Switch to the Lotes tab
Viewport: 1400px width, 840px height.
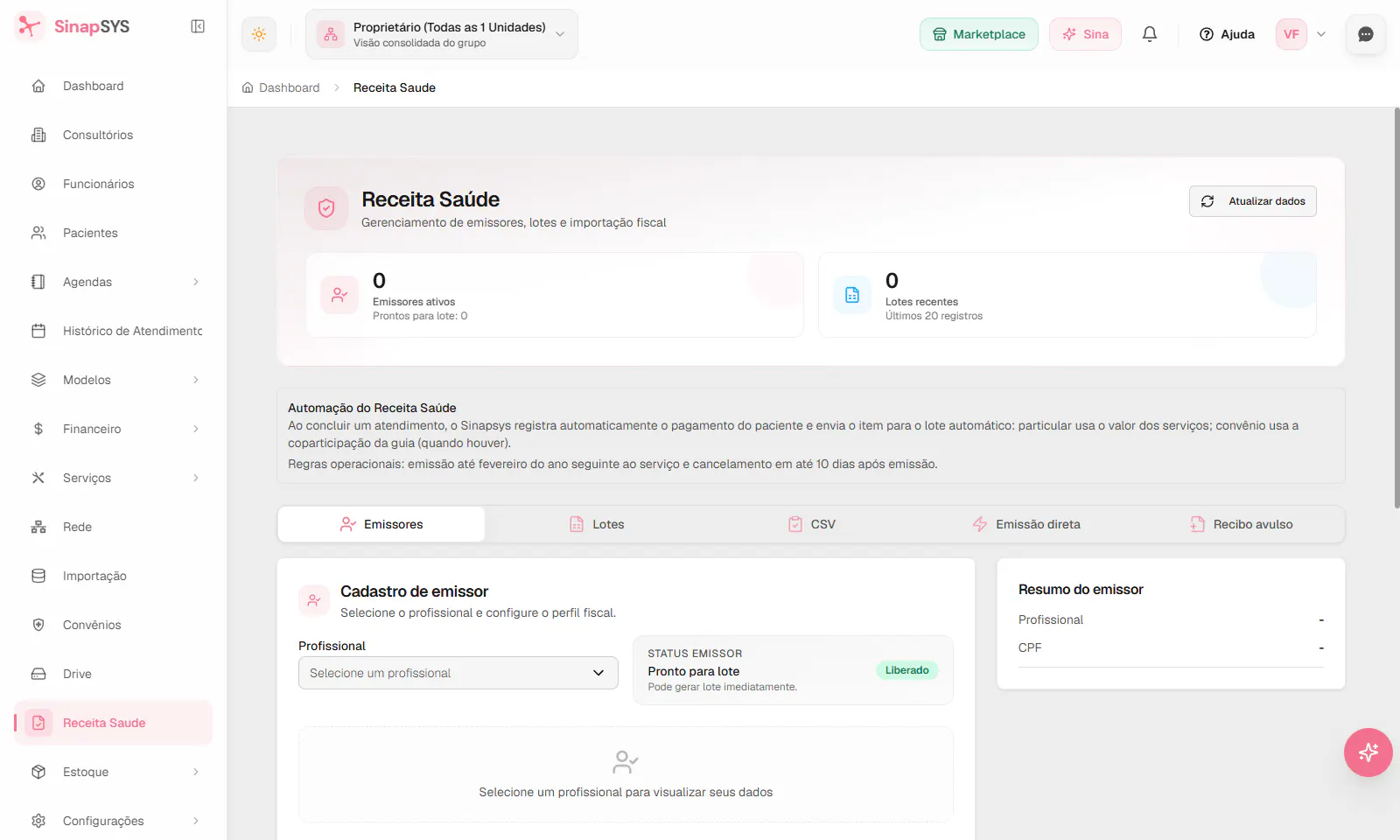pyautogui.click(x=597, y=524)
